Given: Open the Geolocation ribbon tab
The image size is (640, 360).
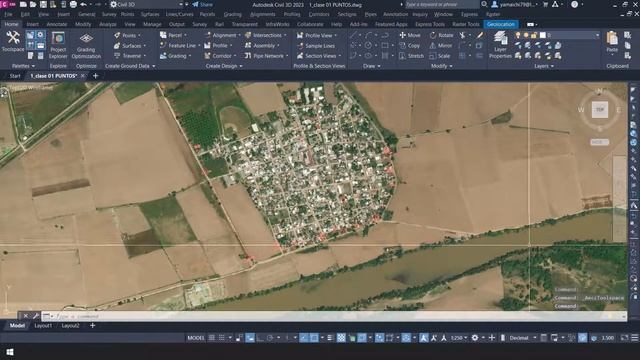Looking at the screenshot, I should coord(501,24).
